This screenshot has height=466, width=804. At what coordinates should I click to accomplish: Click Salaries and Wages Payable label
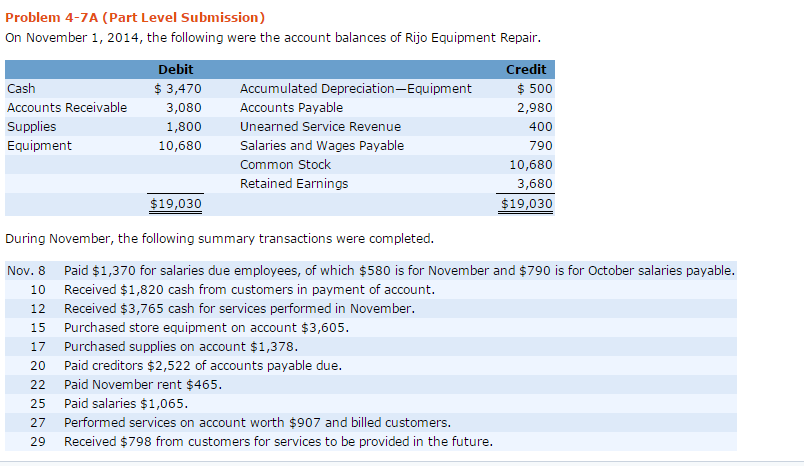[x=322, y=145]
